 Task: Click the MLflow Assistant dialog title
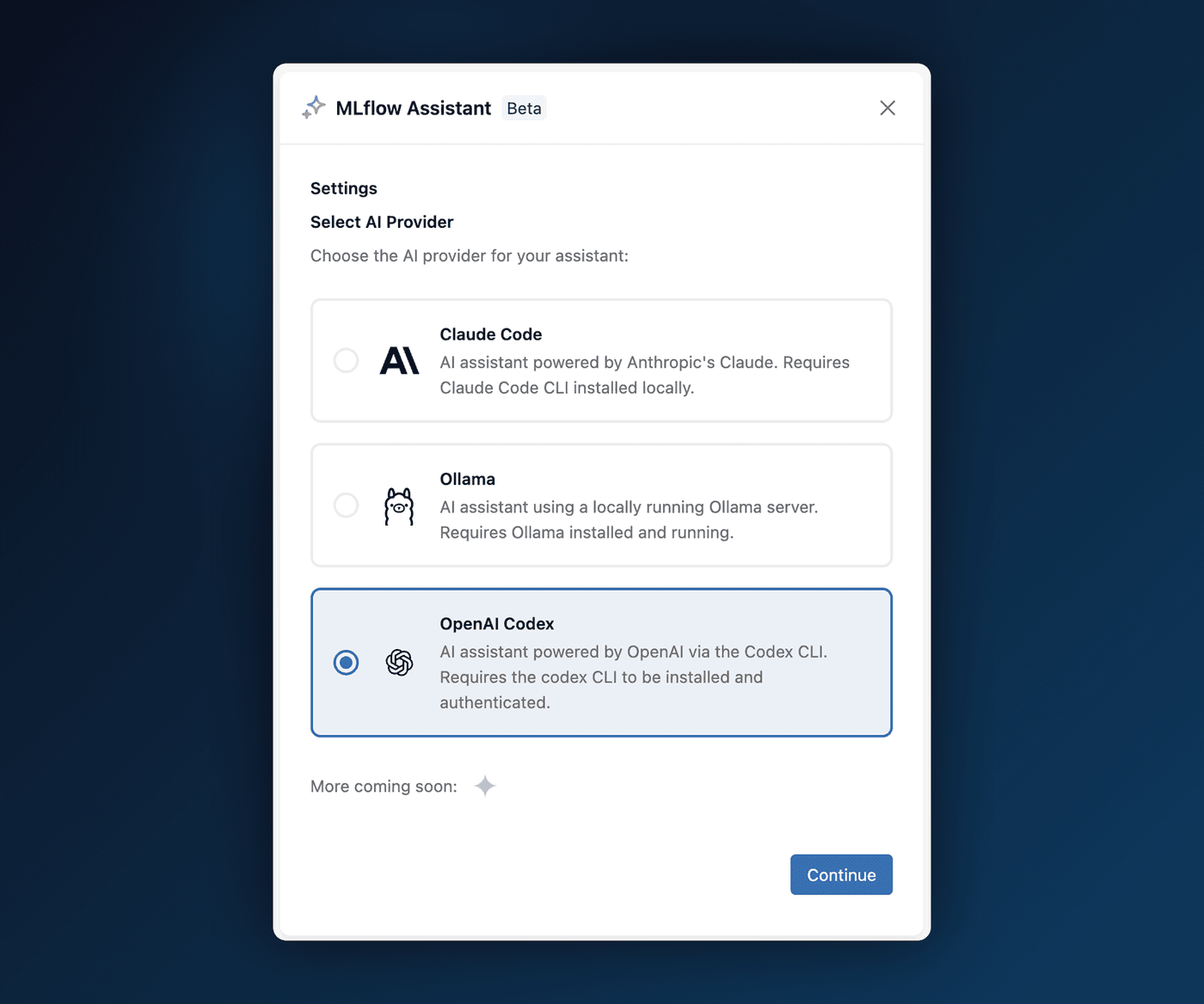(414, 108)
